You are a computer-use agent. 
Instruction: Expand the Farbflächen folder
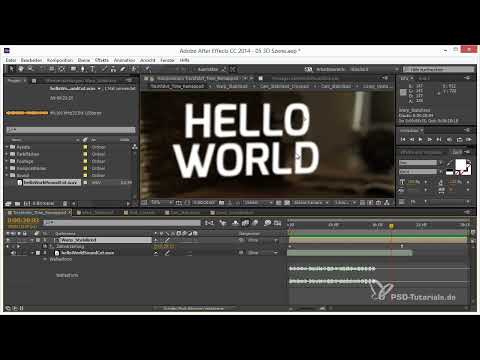[x=7, y=154]
